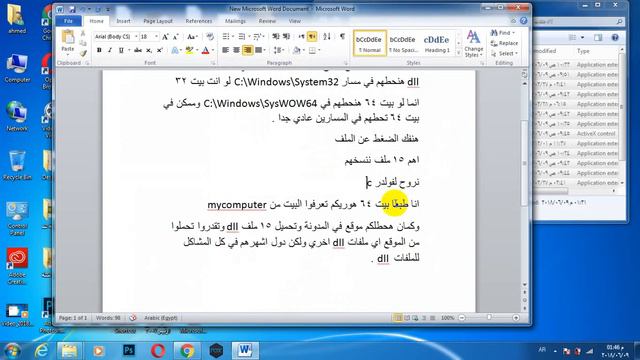Open the font name dropdown
Viewport: 640px width, 360px height.
click(136, 37)
